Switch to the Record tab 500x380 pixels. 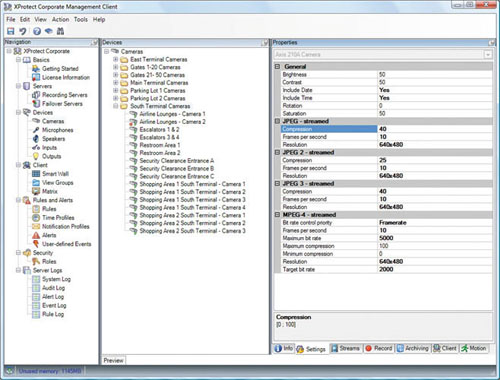tap(379, 348)
